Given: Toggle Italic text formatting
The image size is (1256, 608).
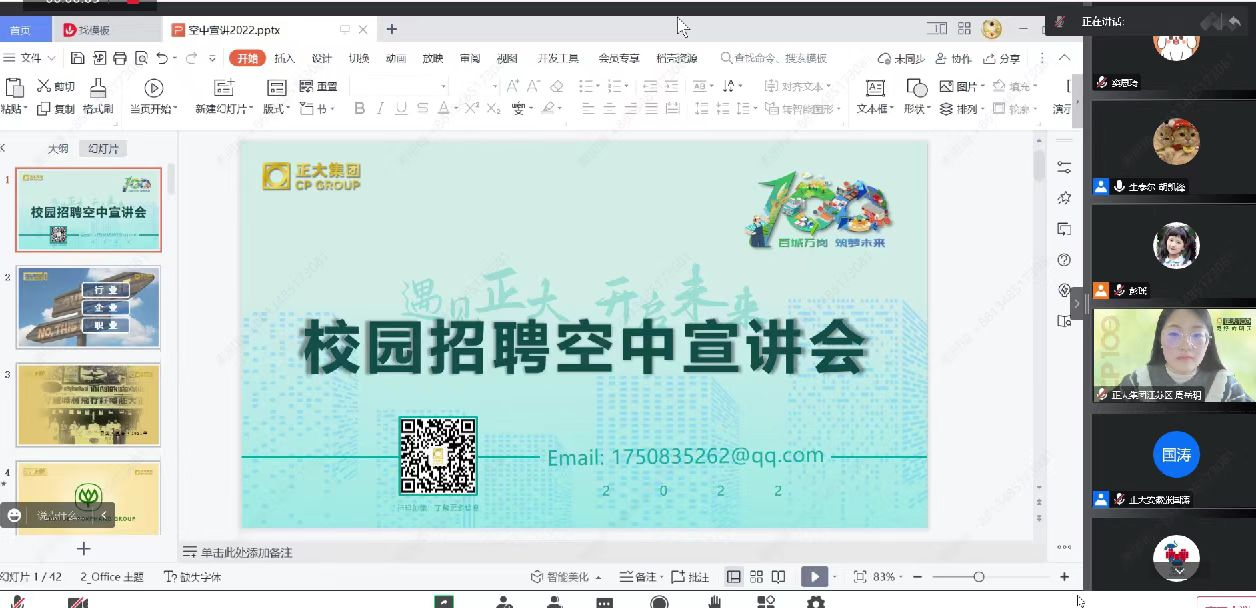Looking at the screenshot, I should [x=380, y=109].
